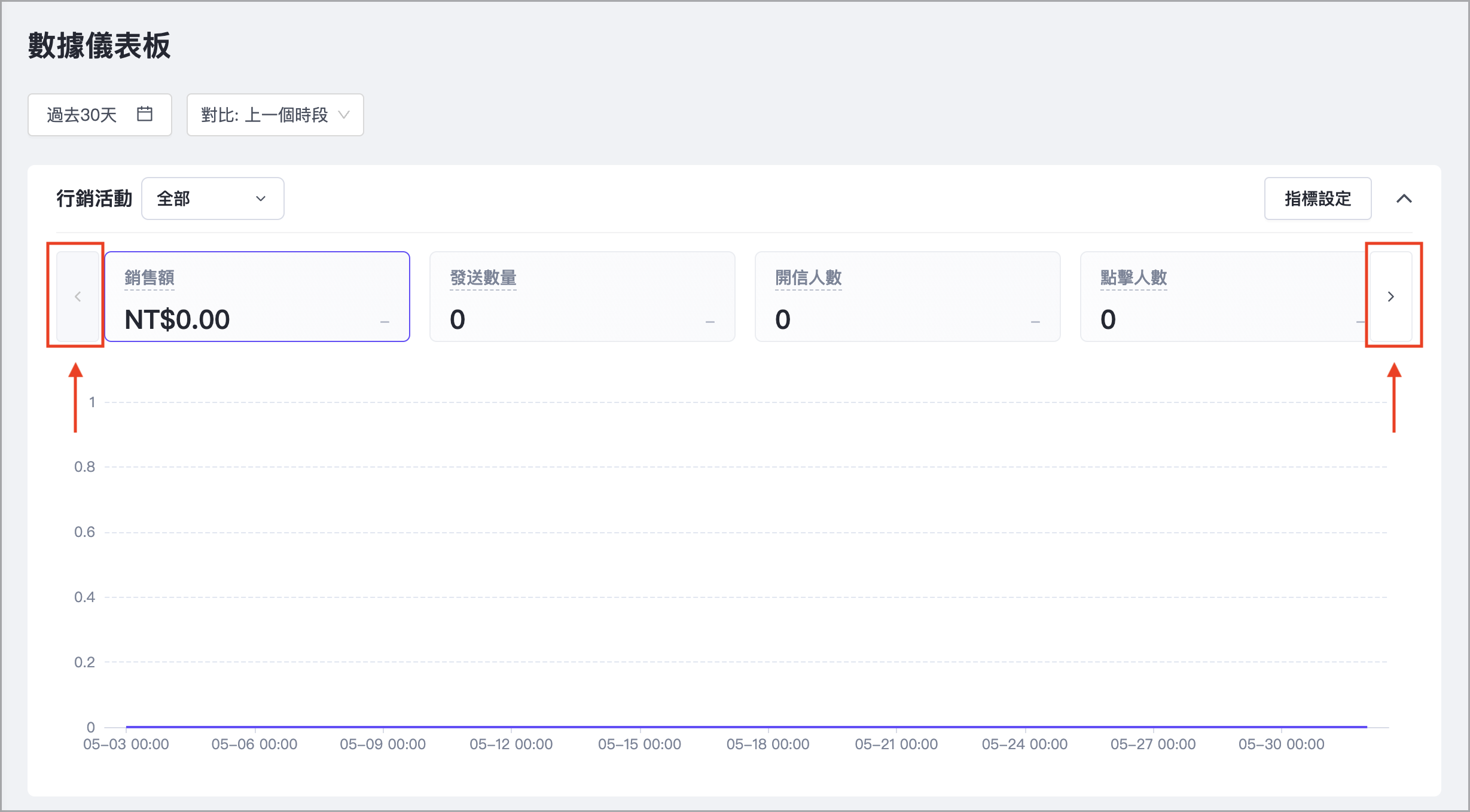
Task: Click the 05-30 00:00 axis label
Action: [x=1282, y=744]
